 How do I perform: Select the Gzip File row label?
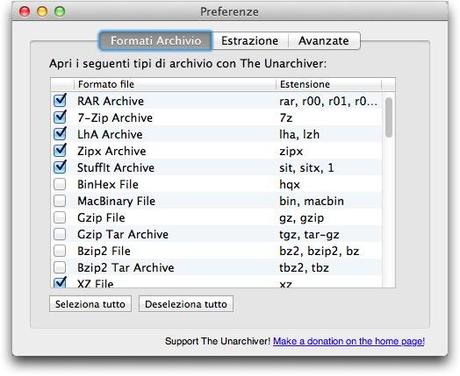(101, 218)
